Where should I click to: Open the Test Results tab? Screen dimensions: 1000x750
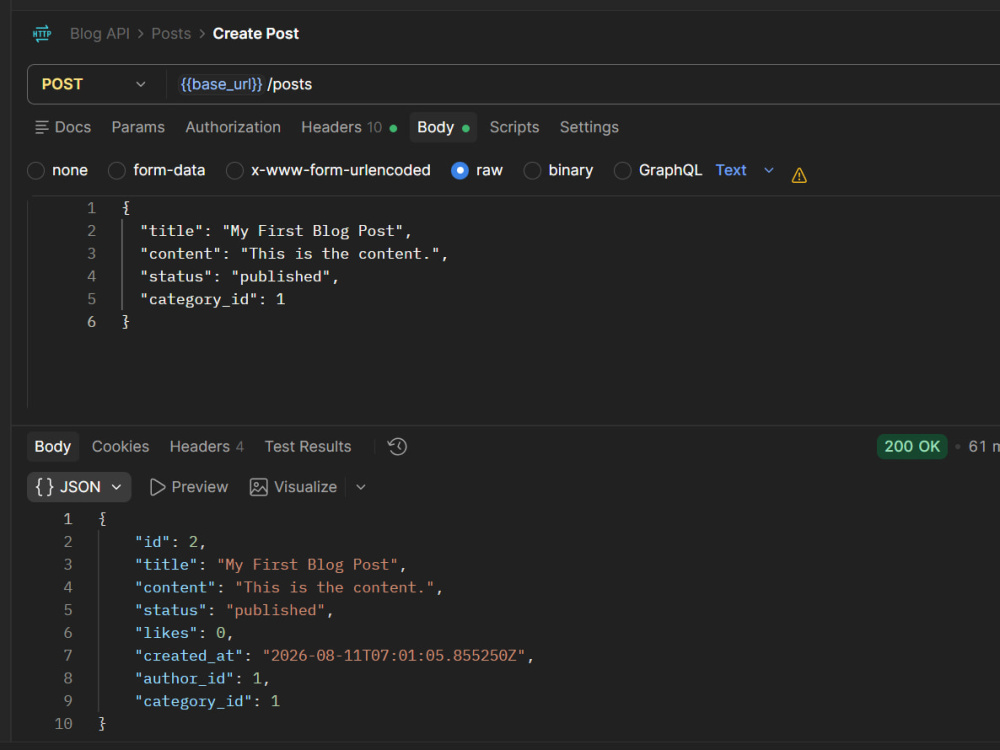click(308, 446)
